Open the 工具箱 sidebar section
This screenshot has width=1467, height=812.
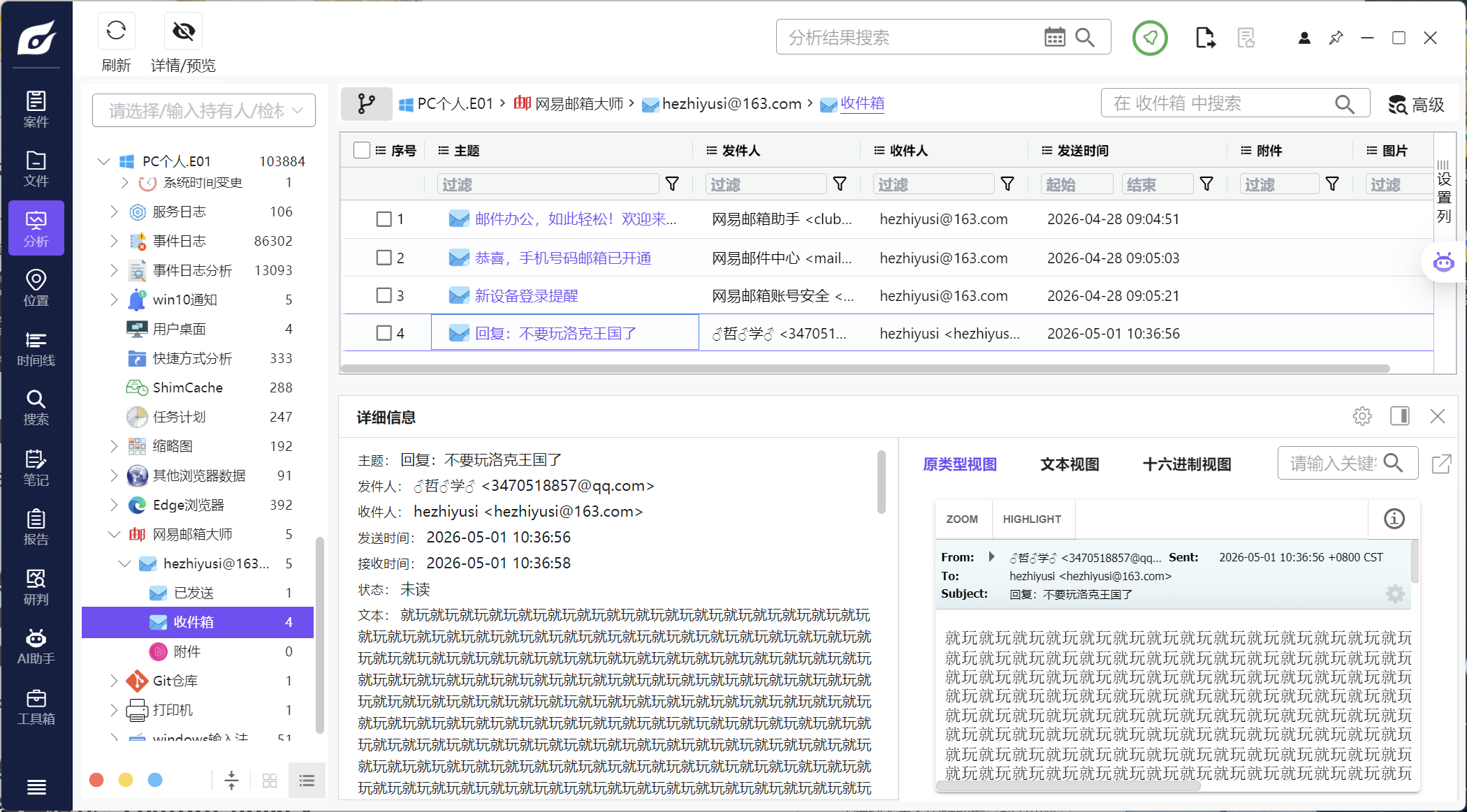tap(36, 707)
